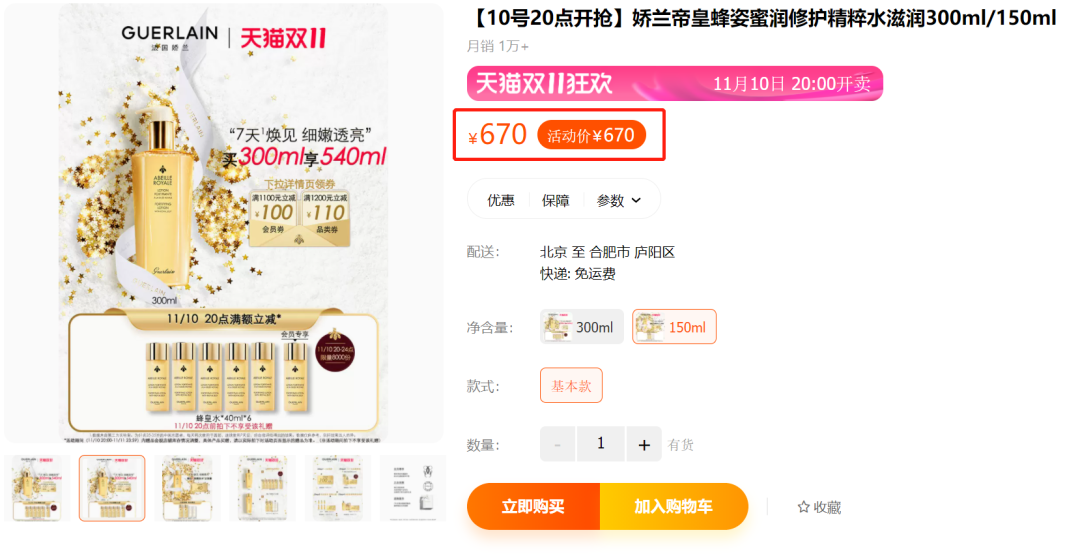The width and height of the screenshot is (1080, 554).
Task: Select the sixth product info thumbnail
Action: click(x=413, y=488)
